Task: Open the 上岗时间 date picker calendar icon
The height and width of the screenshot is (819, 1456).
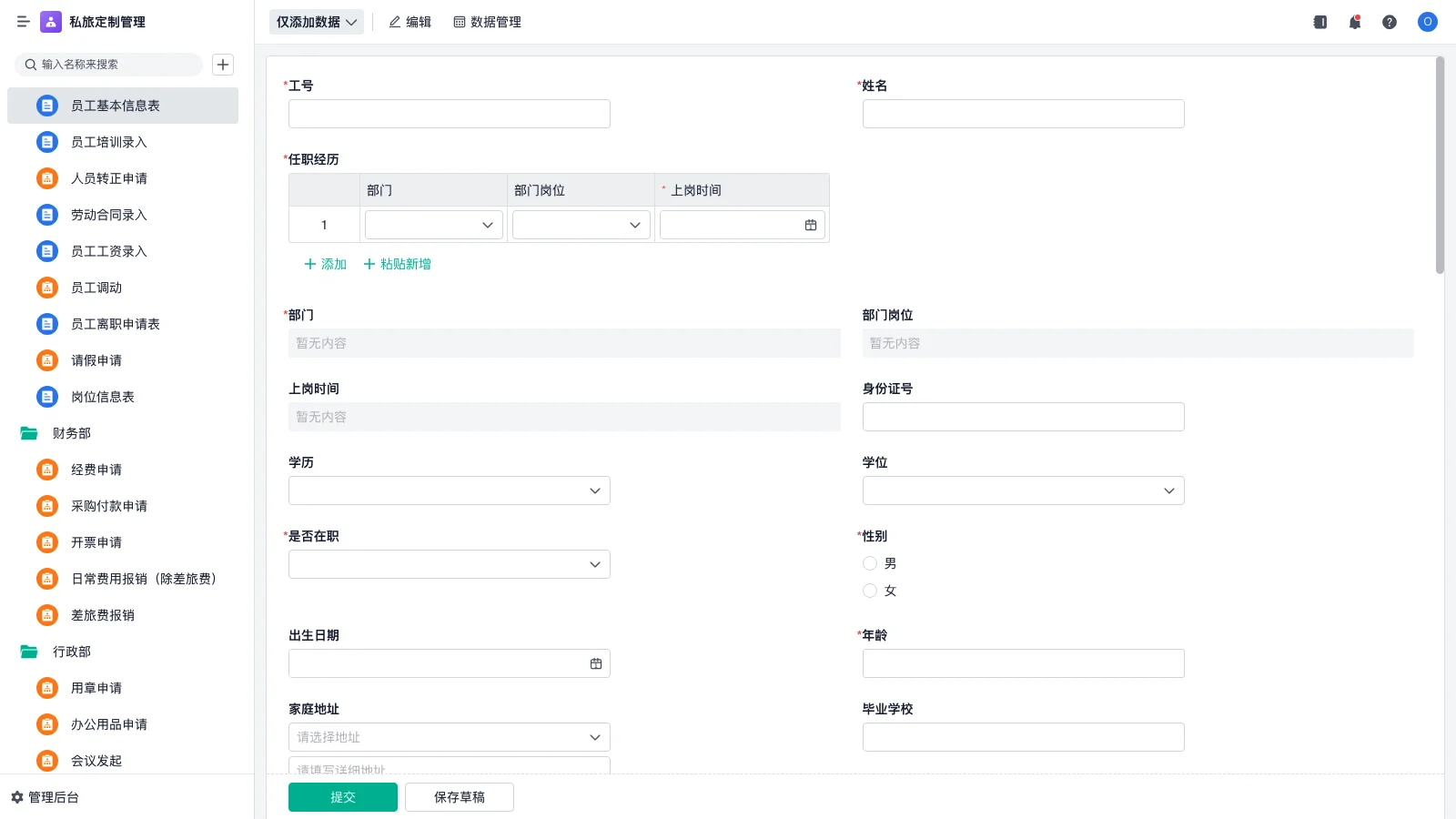Action: [x=810, y=225]
